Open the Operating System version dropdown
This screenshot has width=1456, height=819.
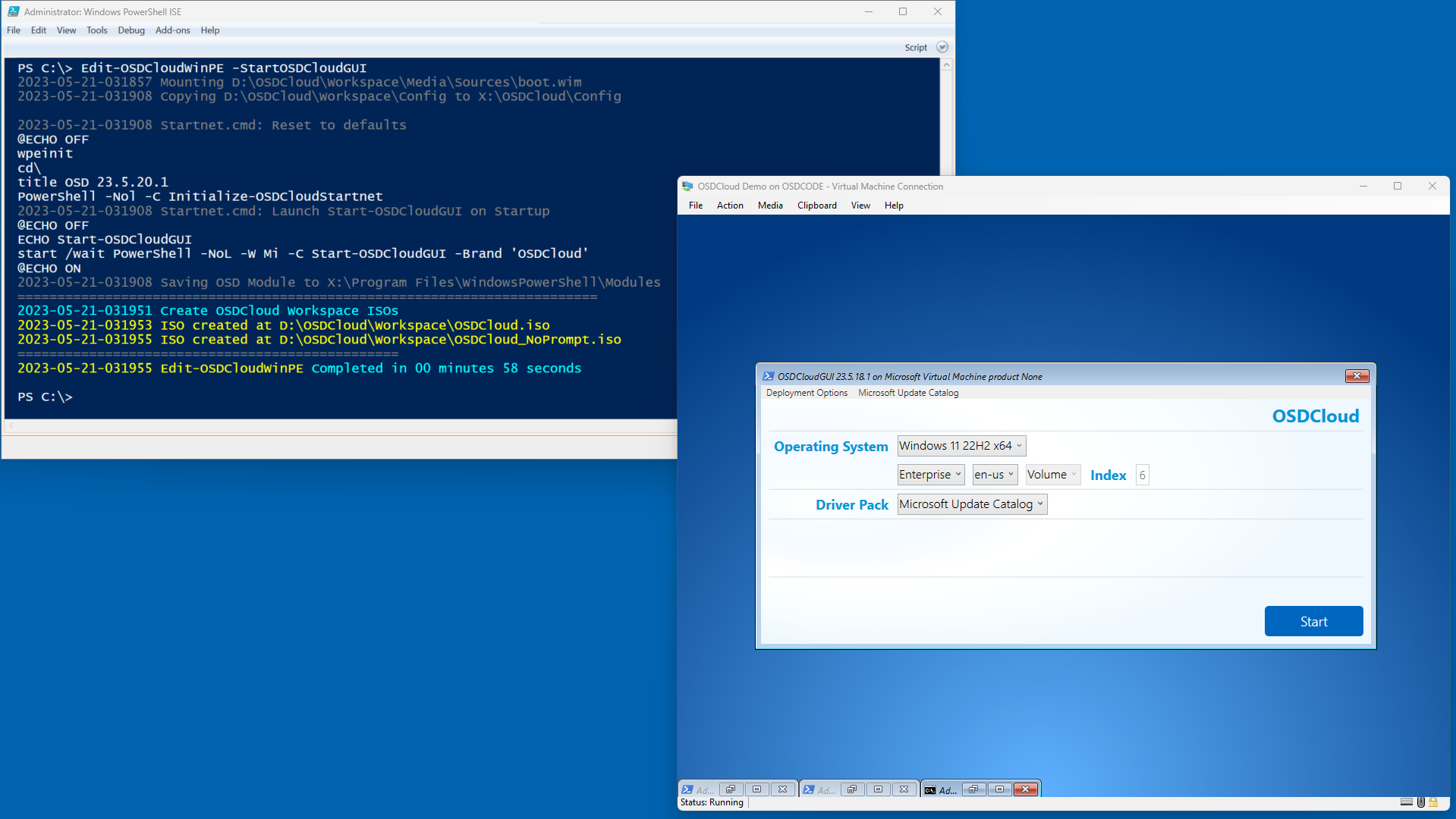point(961,446)
